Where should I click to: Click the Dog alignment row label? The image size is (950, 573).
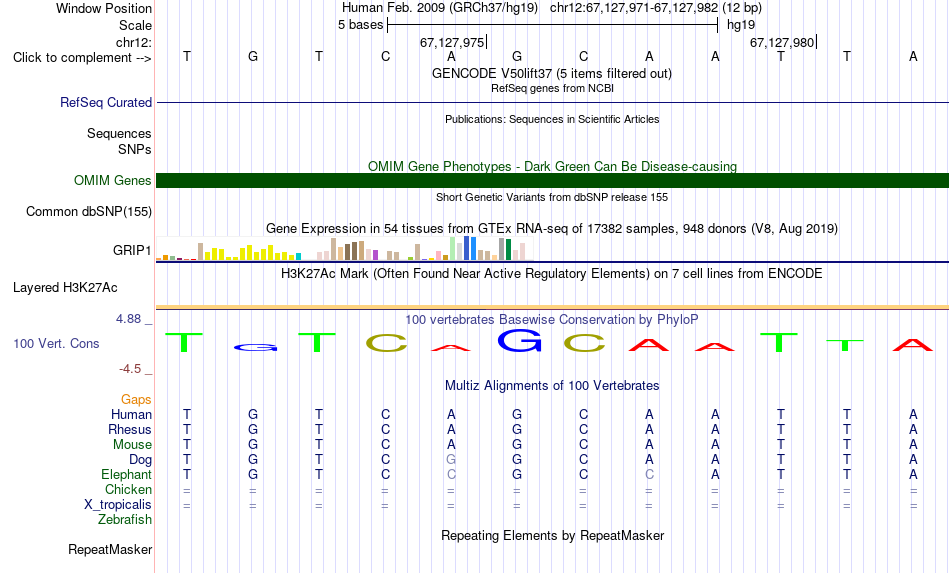[x=140, y=460]
